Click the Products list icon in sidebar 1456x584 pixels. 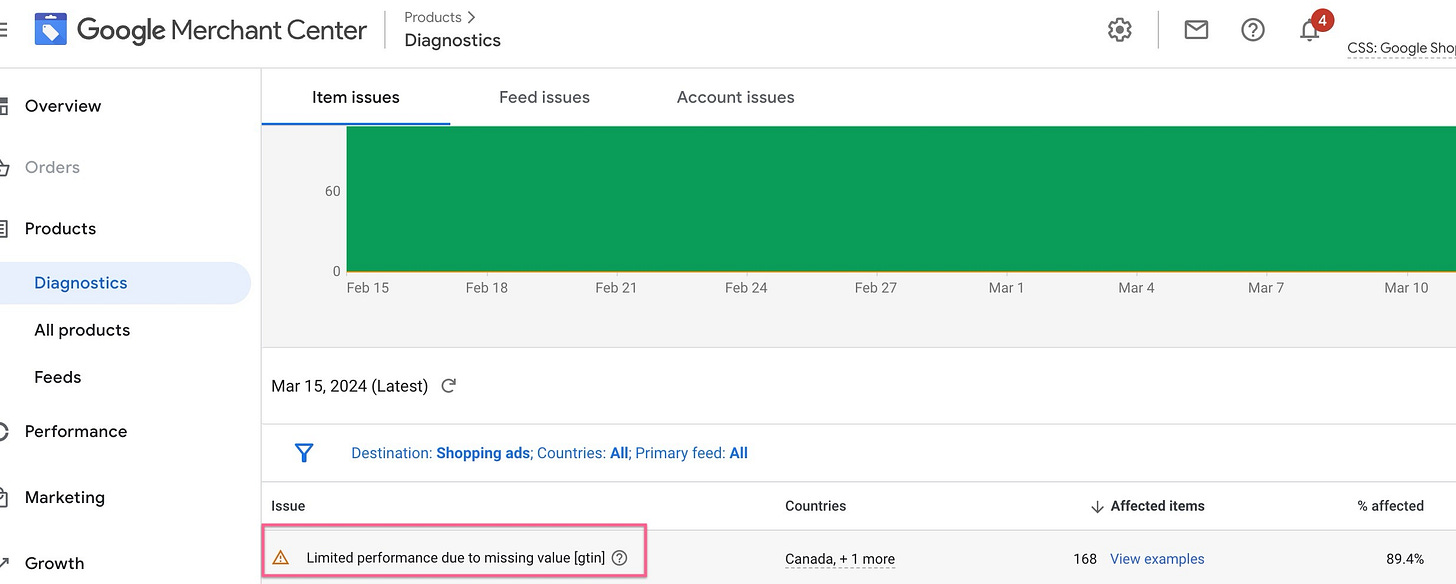click(4, 229)
